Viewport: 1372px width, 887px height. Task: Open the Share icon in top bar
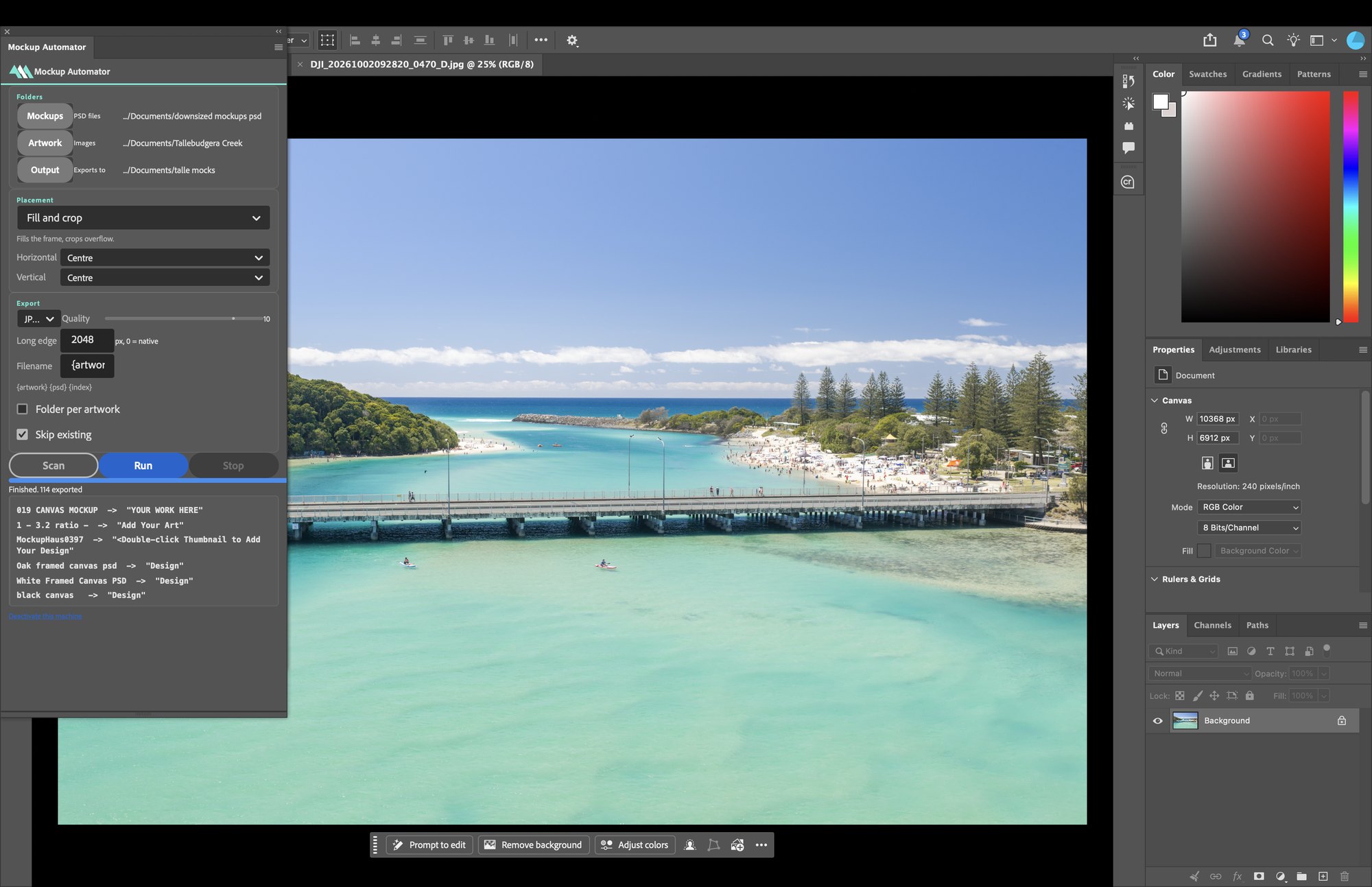coord(1209,40)
